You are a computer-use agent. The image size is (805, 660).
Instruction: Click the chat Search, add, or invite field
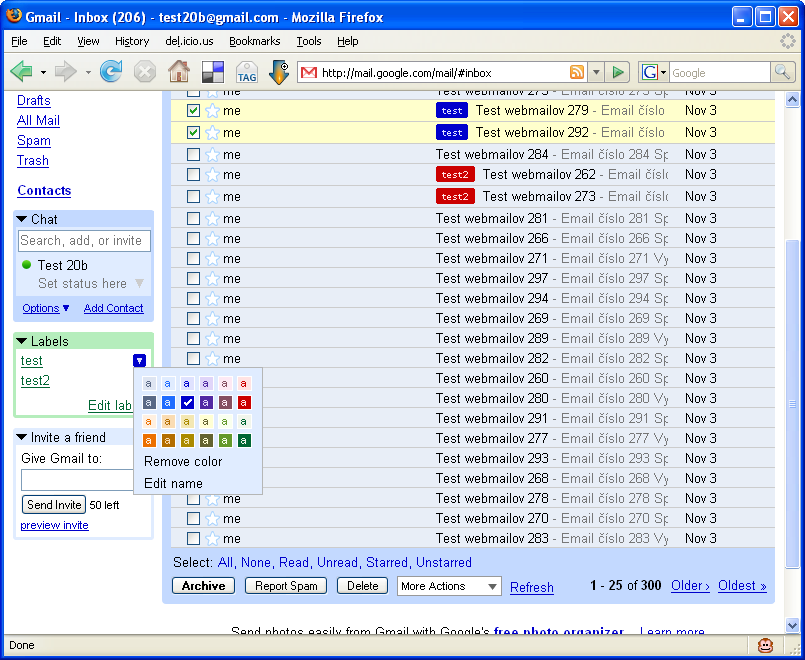coord(84,241)
